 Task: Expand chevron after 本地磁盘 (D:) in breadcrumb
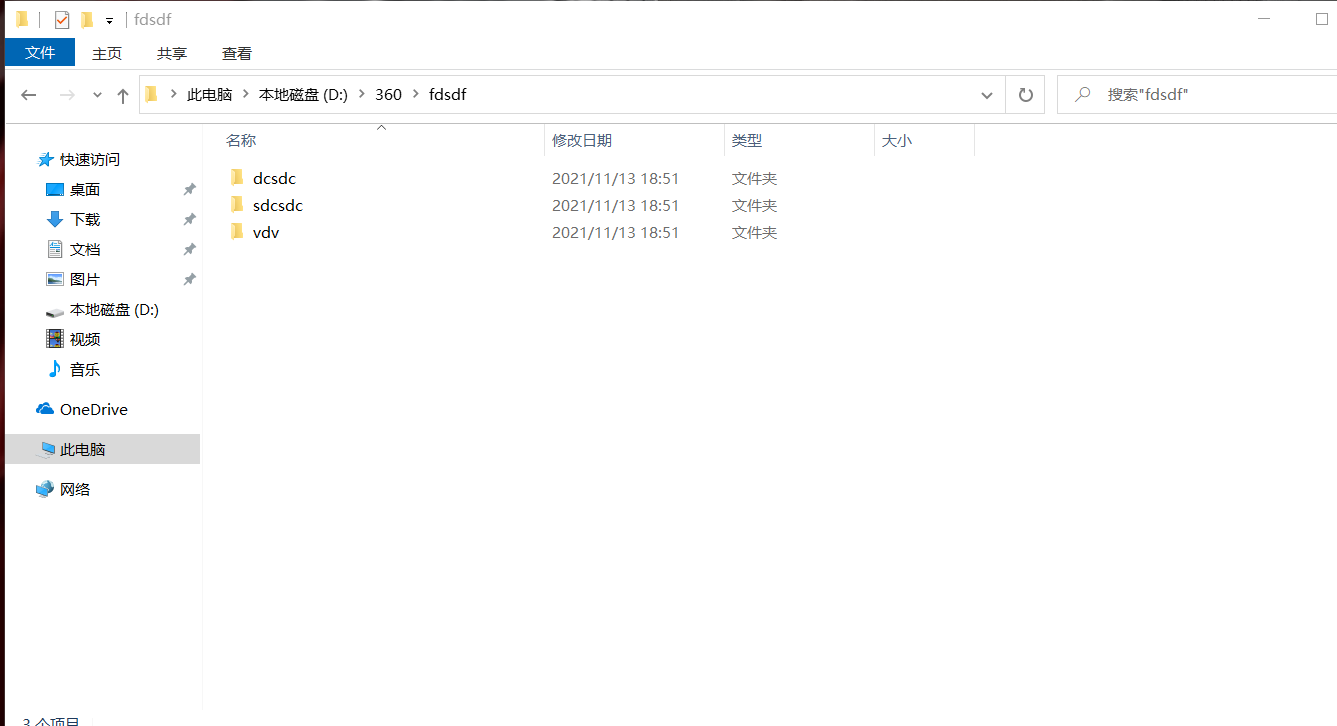coord(361,95)
